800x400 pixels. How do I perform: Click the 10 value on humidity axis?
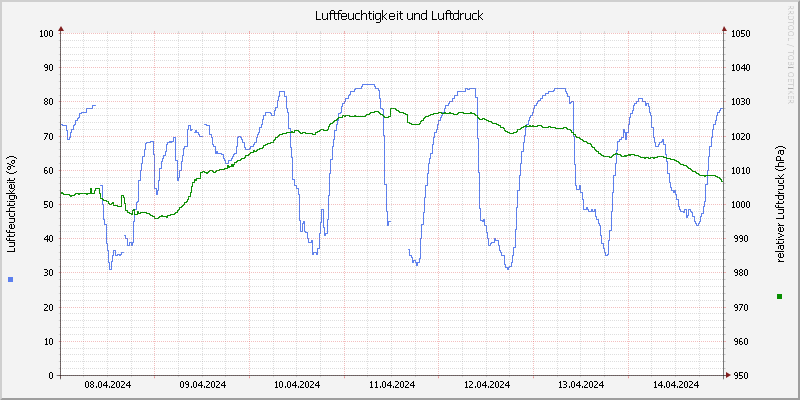[x=48, y=342]
